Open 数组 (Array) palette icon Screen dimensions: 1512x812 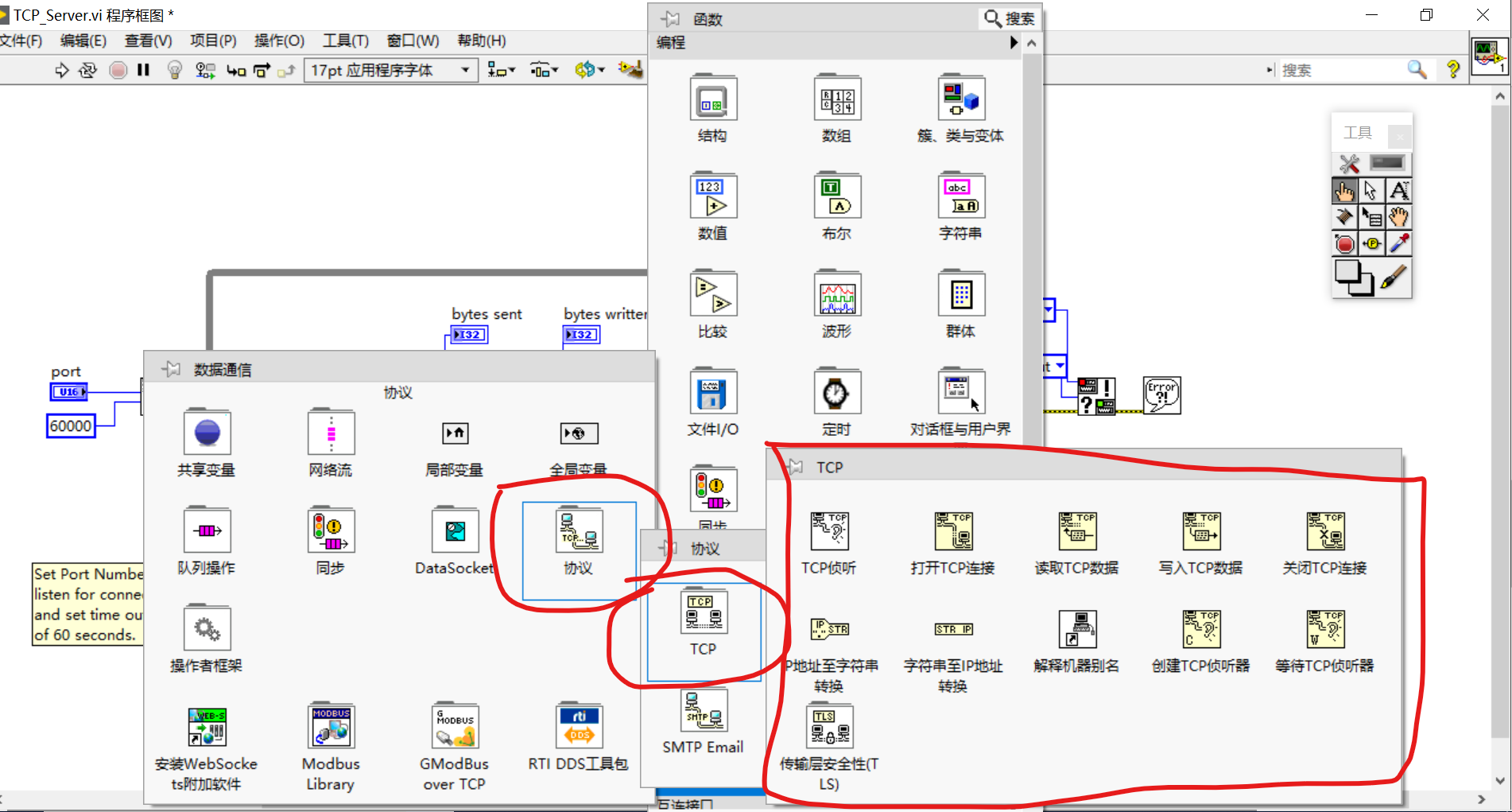[x=836, y=99]
